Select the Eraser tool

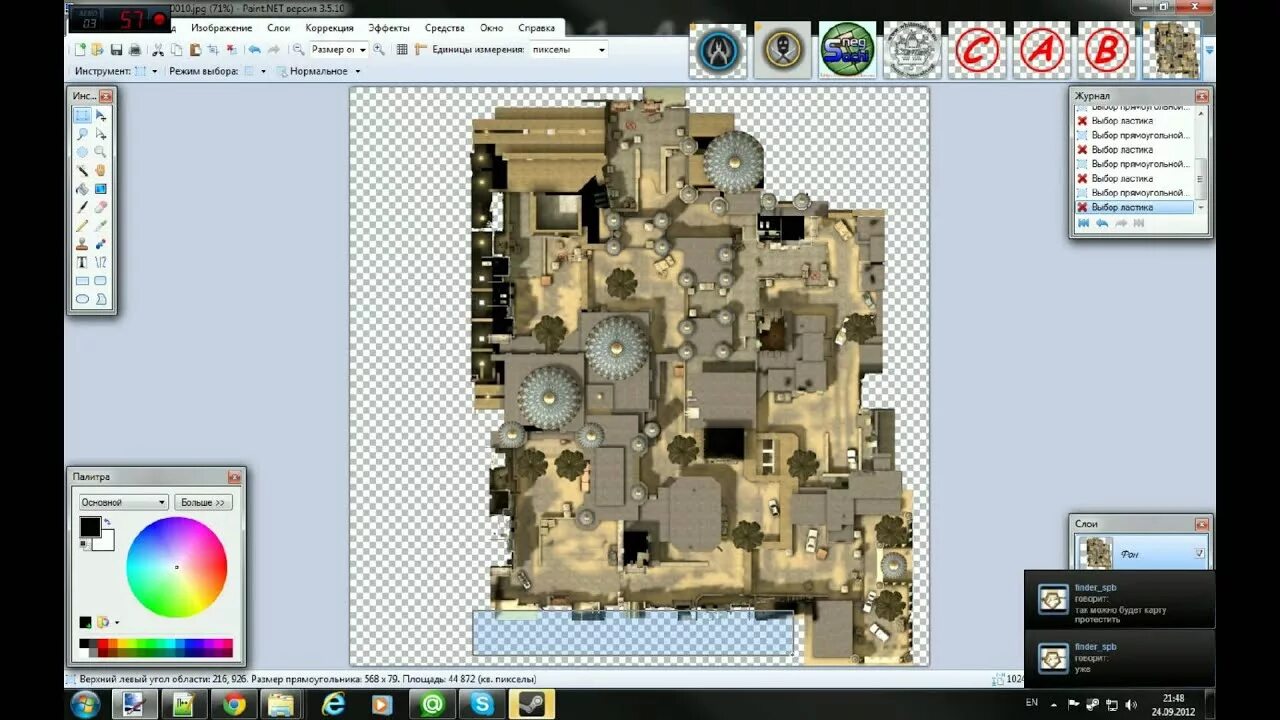click(x=101, y=207)
